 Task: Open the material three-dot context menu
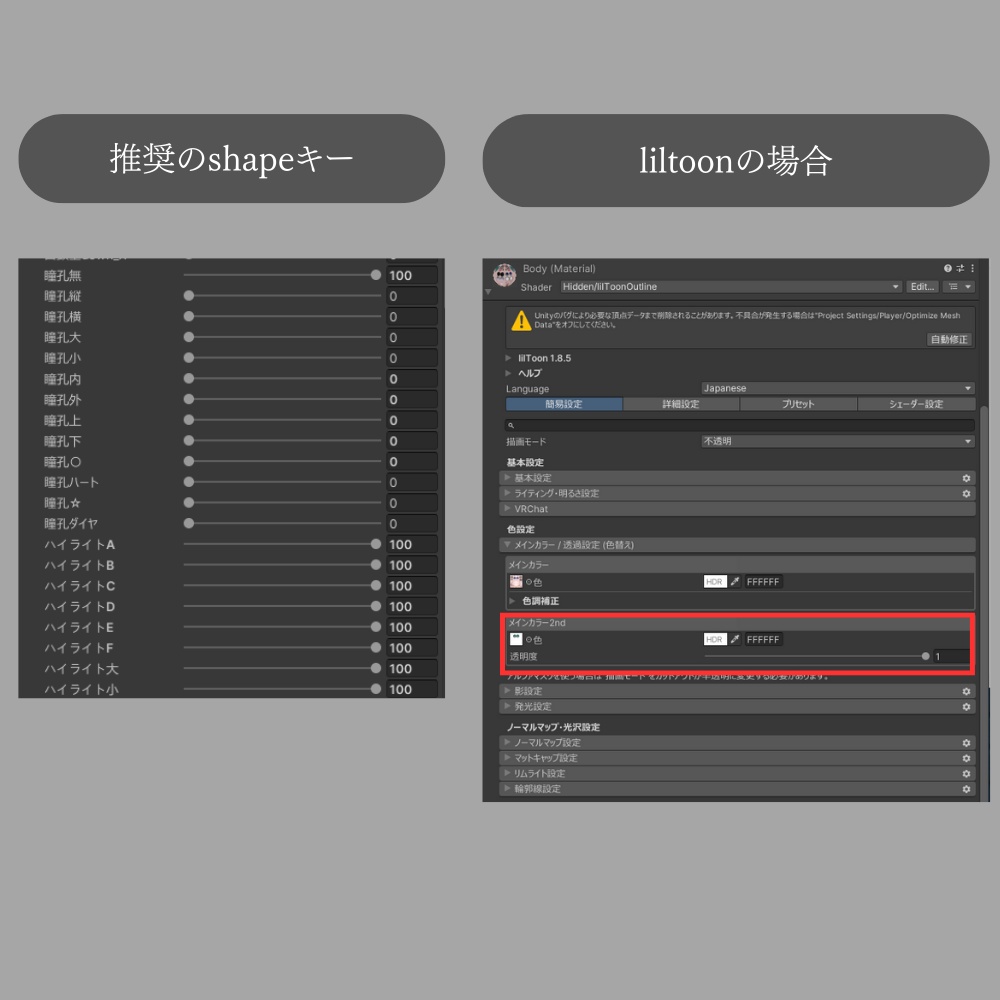click(x=972, y=268)
